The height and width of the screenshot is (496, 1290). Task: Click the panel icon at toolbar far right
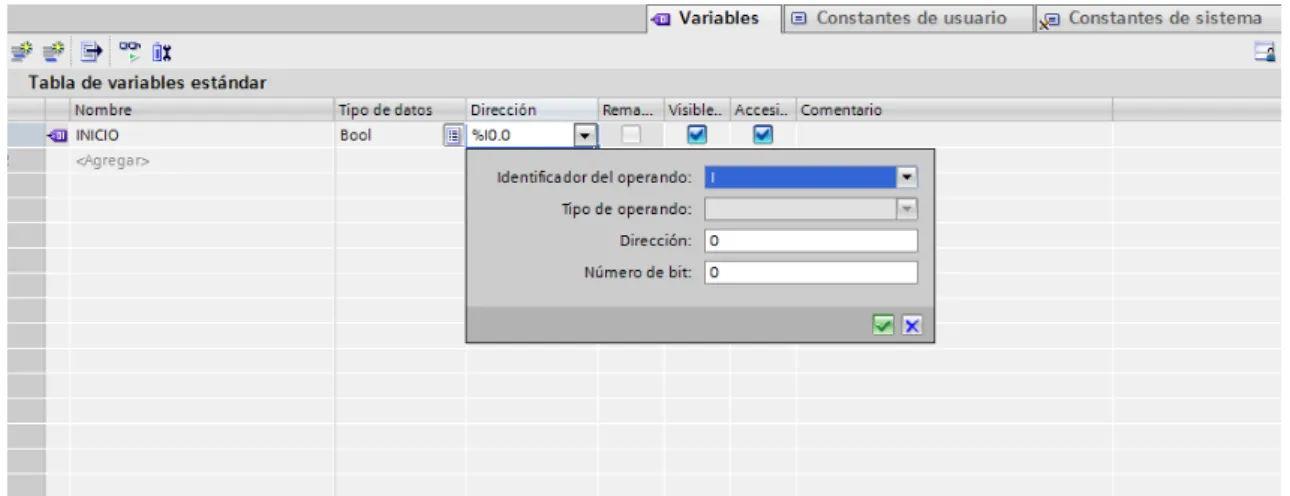point(1264,51)
